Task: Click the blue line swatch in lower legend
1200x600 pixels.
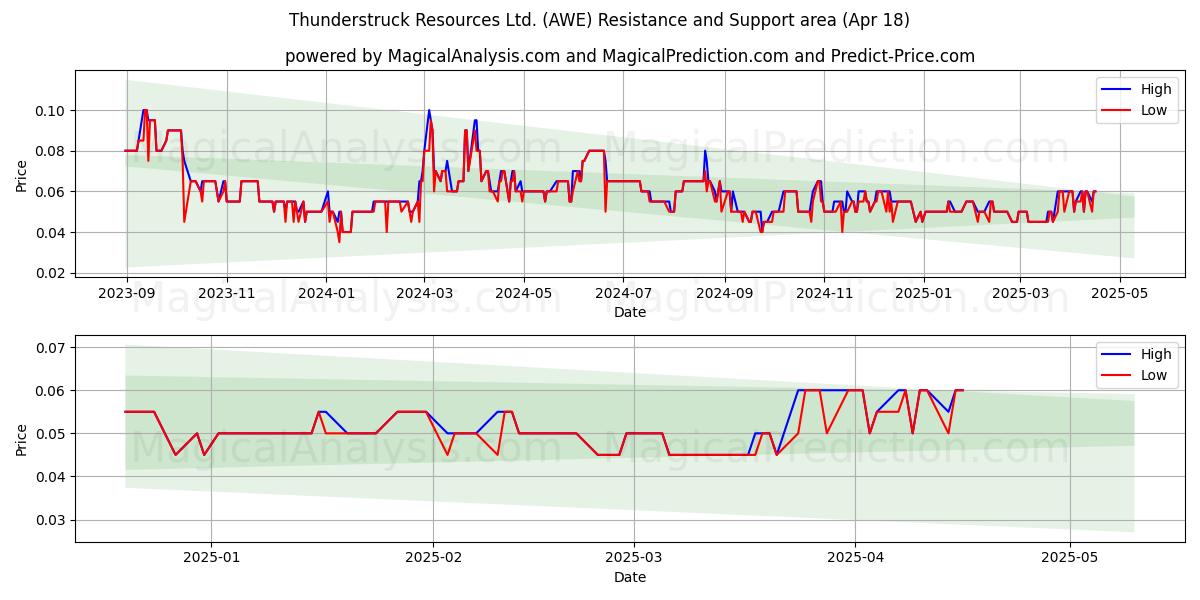Action: tap(1117, 355)
